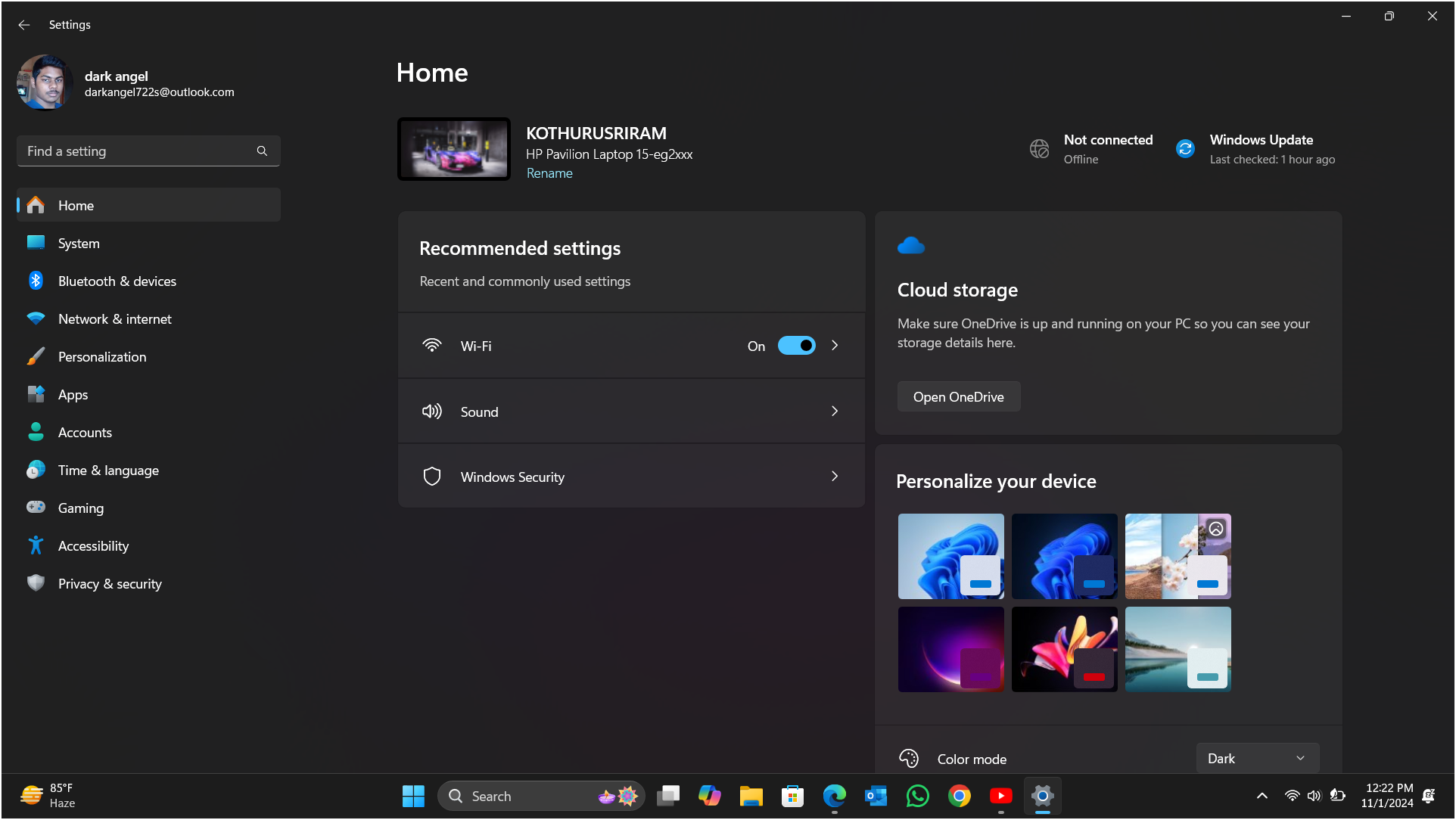Image resolution: width=1456 pixels, height=820 pixels.
Task: Open System settings from sidebar
Action: point(79,243)
